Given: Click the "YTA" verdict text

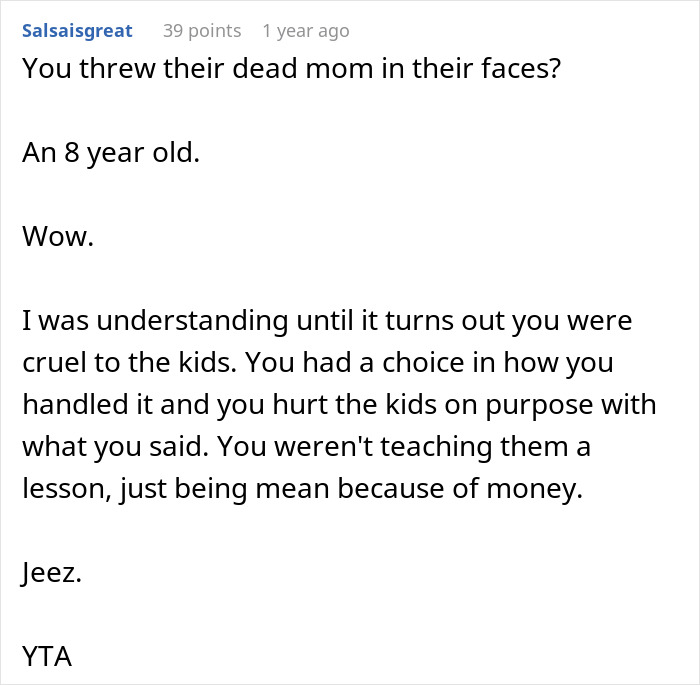Looking at the screenshot, I should pyautogui.click(x=47, y=656).
